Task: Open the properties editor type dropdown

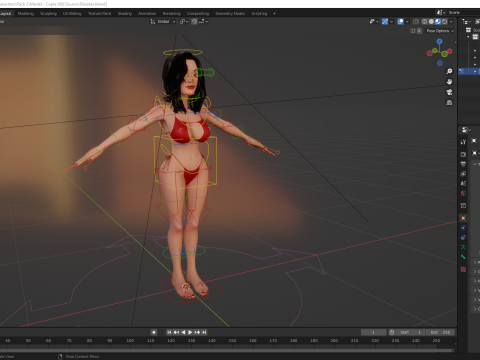Action: click(x=466, y=130)
